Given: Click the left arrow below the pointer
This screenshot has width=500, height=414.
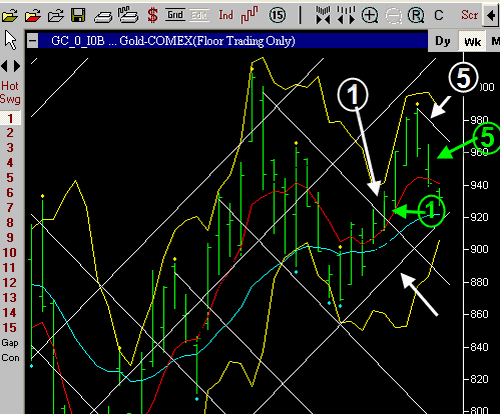Looking at the screenshot, I should [x=4, y=66].
